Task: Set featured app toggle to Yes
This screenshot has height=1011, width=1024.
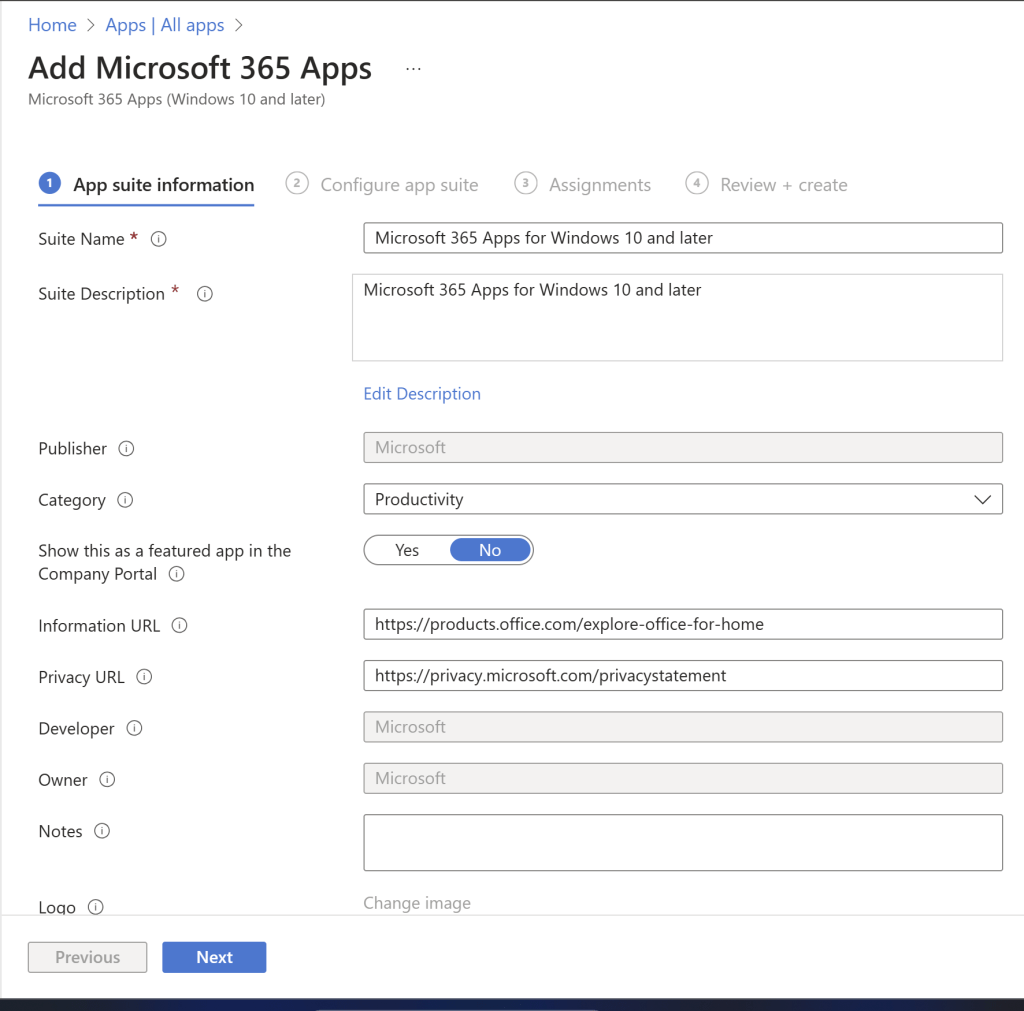Action: [x=407, y=550]
